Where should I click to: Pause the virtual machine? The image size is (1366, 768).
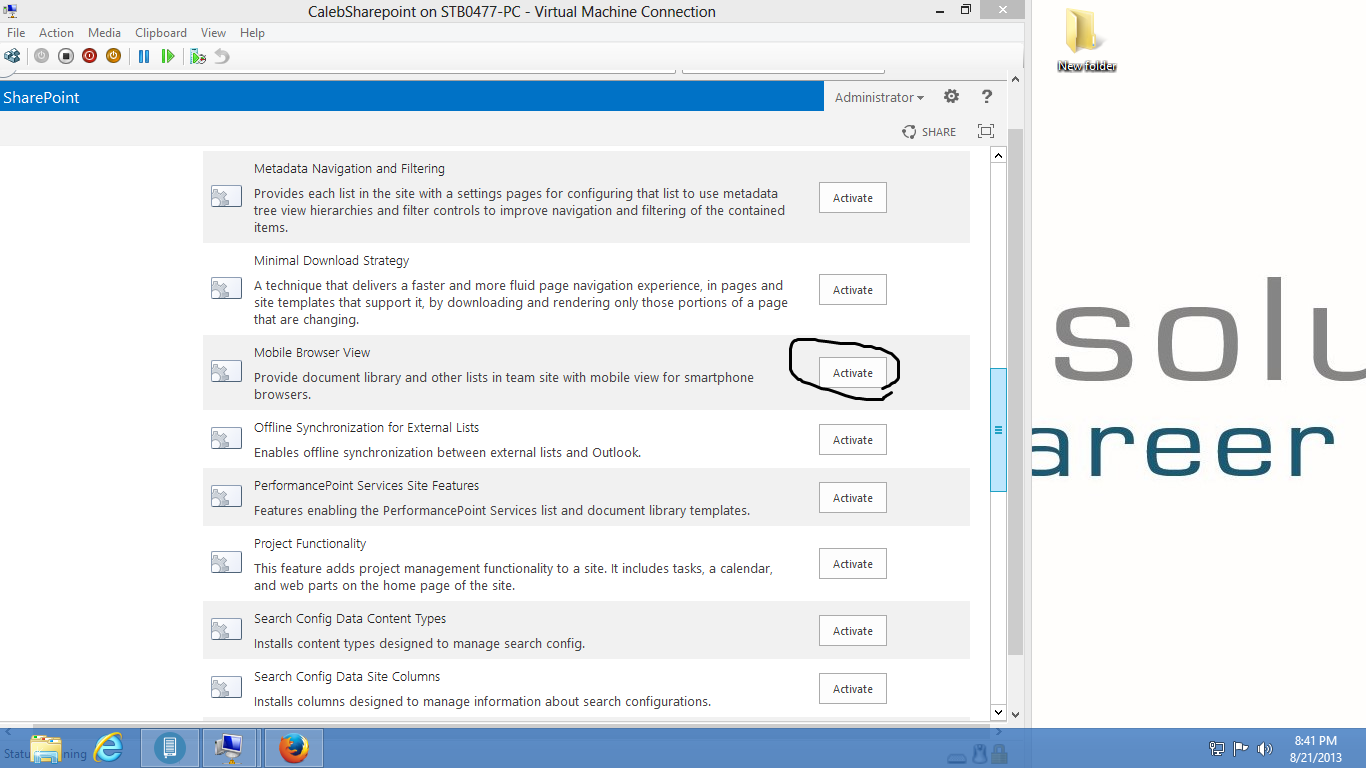pos(144,56)
